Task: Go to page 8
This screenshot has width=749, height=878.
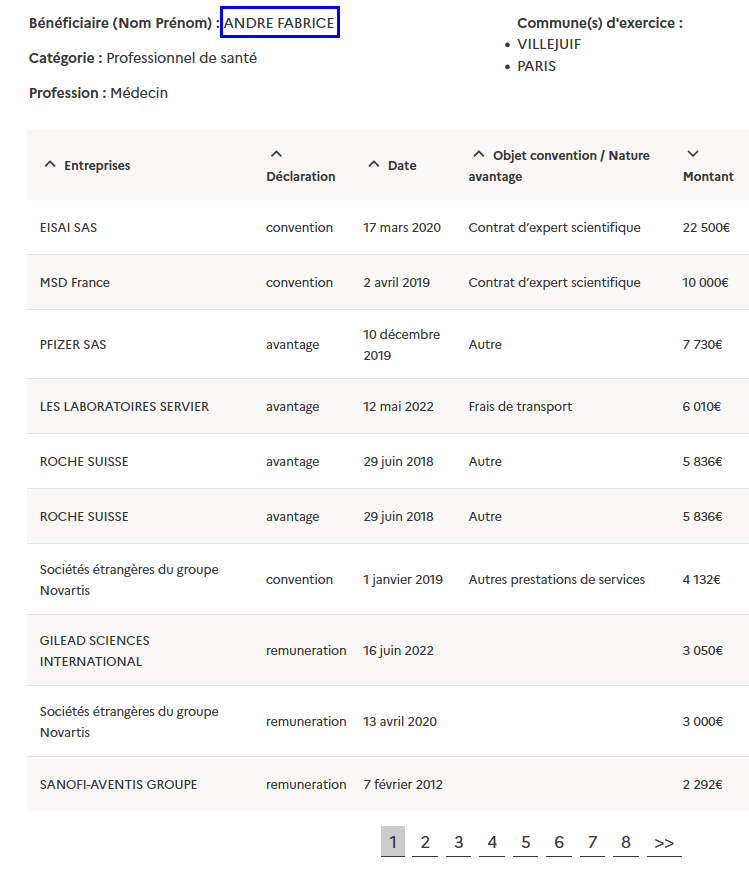Action: tap(626, 842)
